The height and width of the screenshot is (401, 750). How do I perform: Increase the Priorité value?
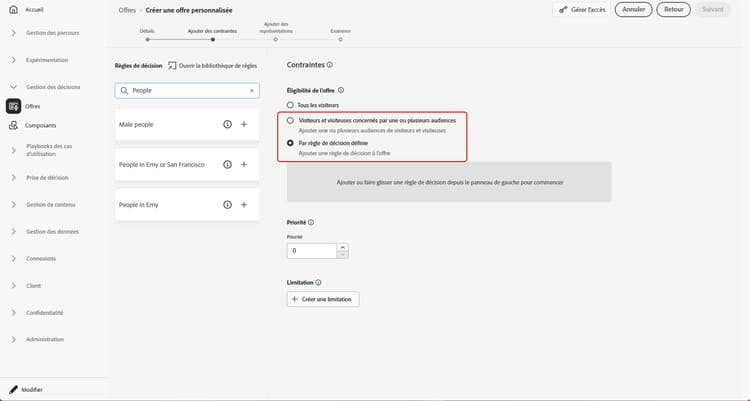coord(342,247)
